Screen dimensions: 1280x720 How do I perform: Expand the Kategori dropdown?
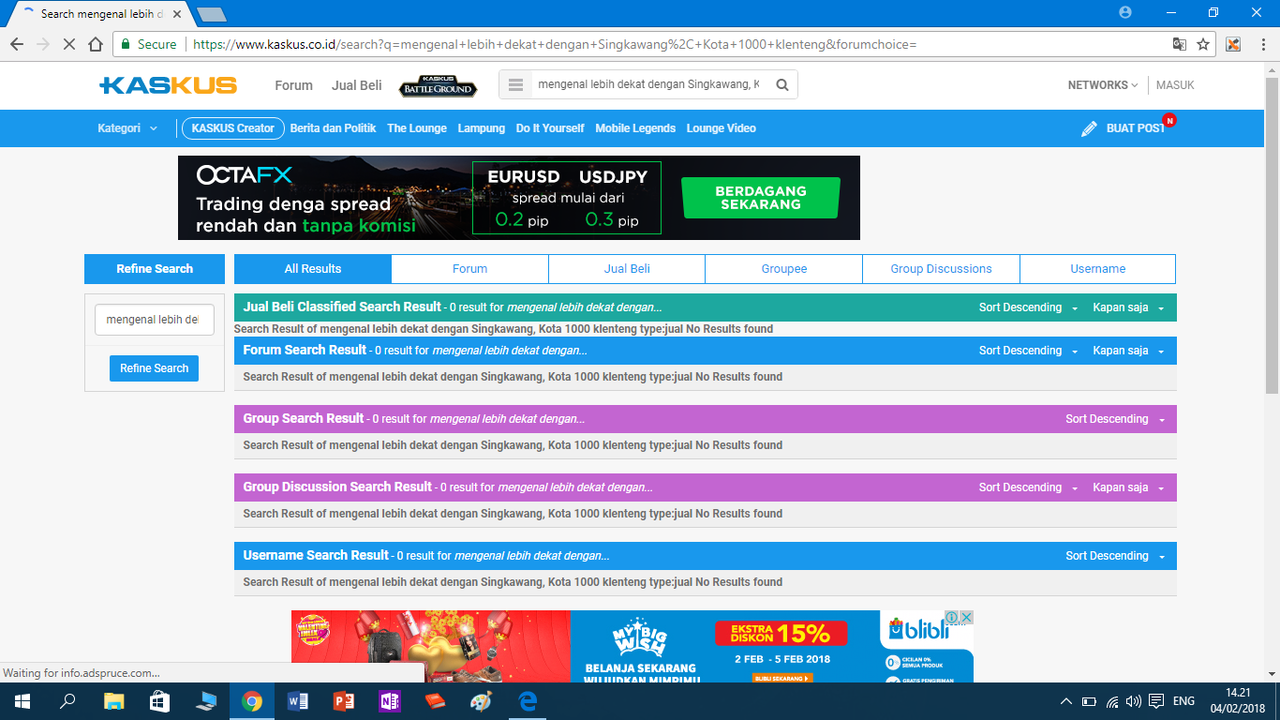[x=127, y=128]
